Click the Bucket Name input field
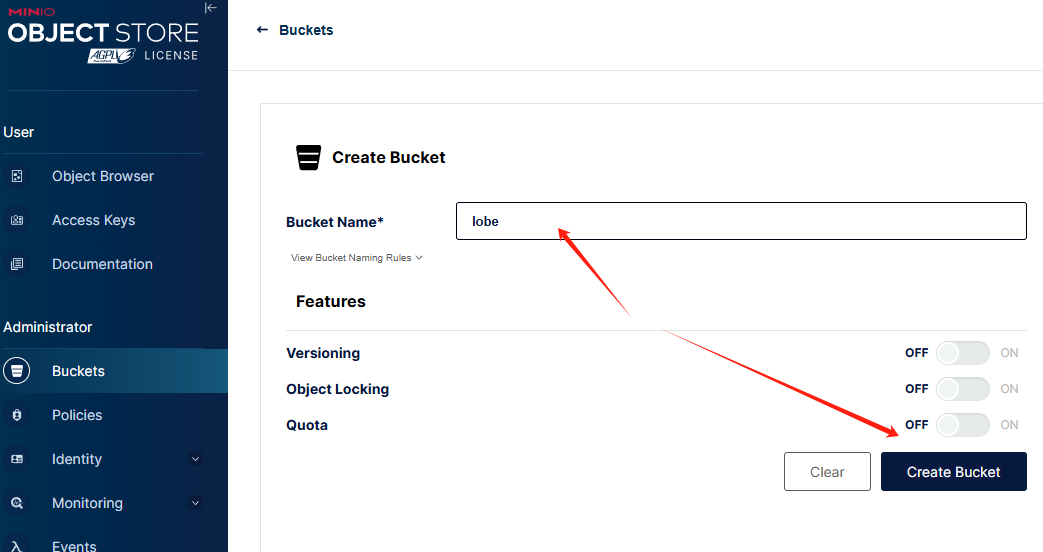Screen dimensions: 1043x552 click(x=741, y=221)
